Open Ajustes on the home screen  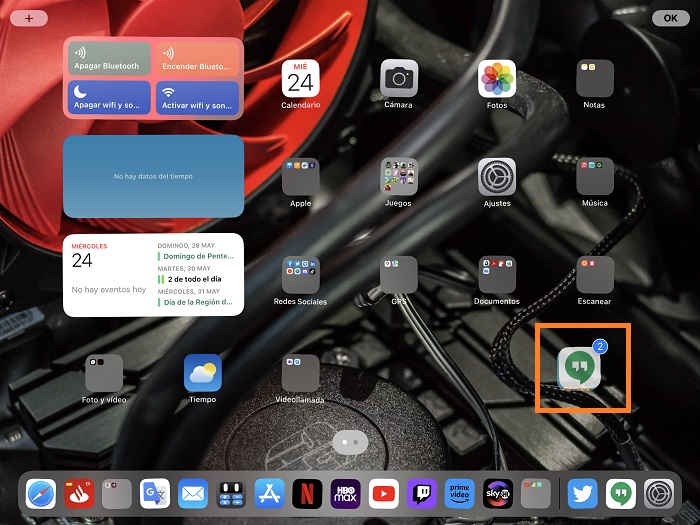[497, 177]
